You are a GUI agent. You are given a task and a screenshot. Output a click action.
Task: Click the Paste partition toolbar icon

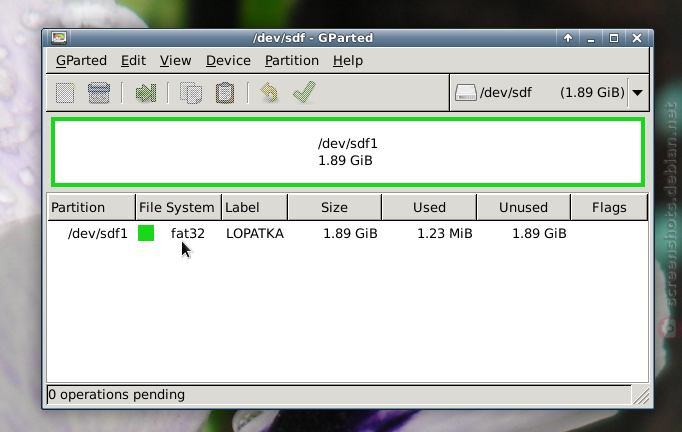click(x=225, y=93)
